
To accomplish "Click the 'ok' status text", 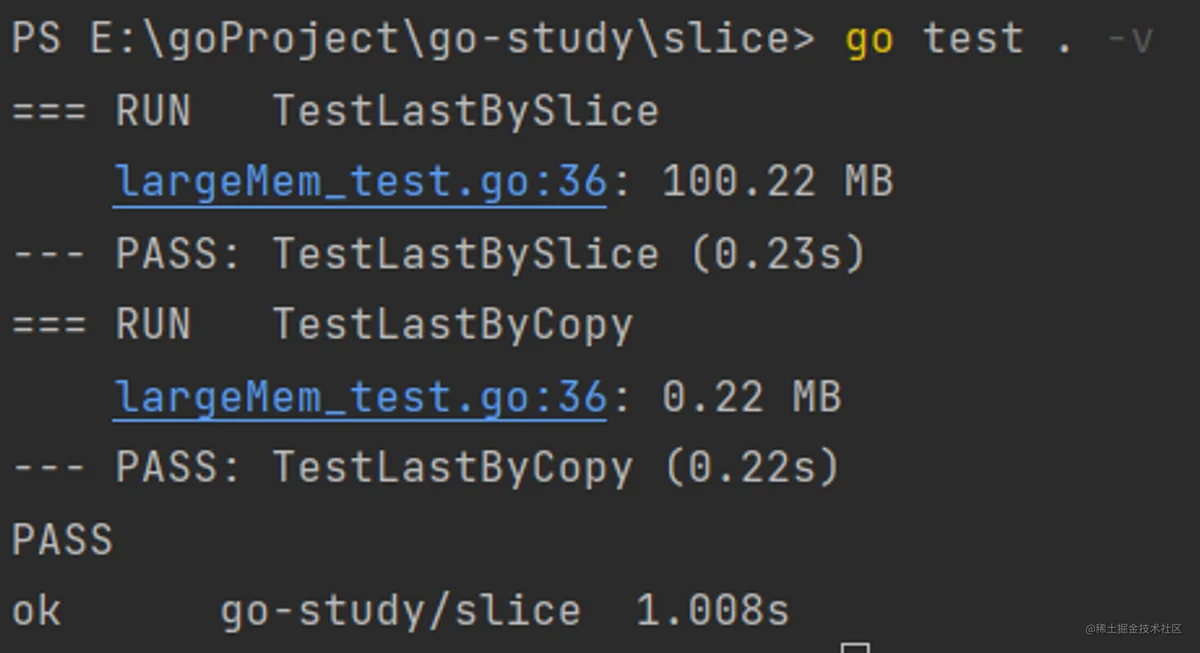I will tap(37, 611).
